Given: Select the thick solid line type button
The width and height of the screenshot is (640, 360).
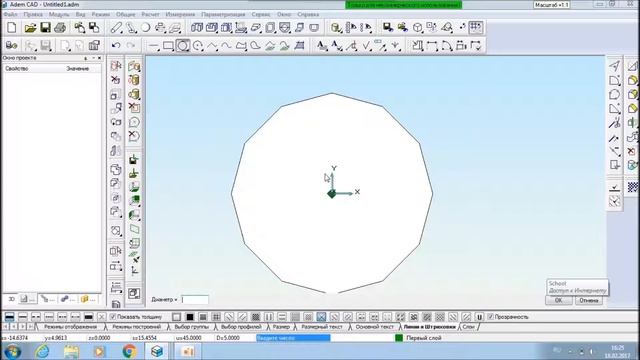Looking at the screenshot, I should pyautogui.click(x=9, y=317).
